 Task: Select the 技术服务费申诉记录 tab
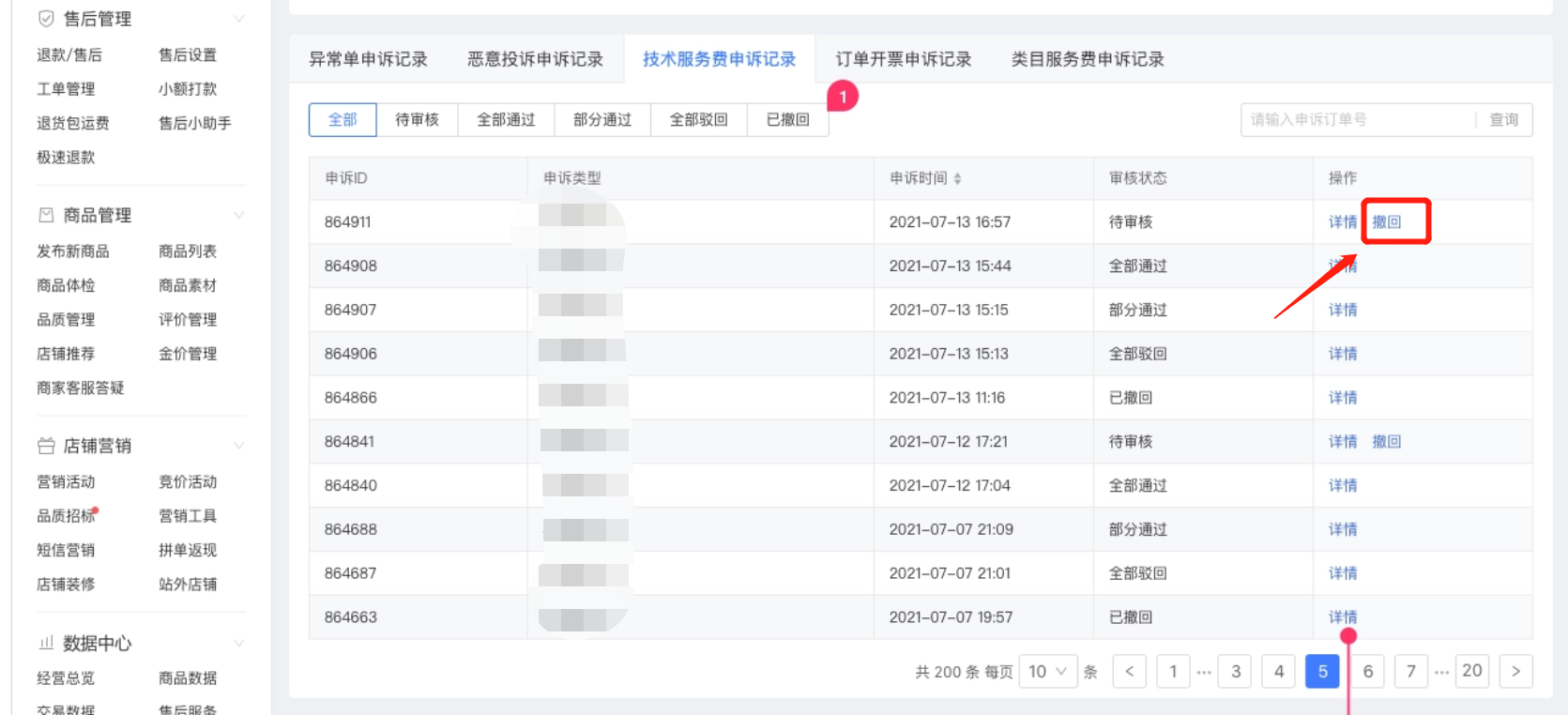719,59
